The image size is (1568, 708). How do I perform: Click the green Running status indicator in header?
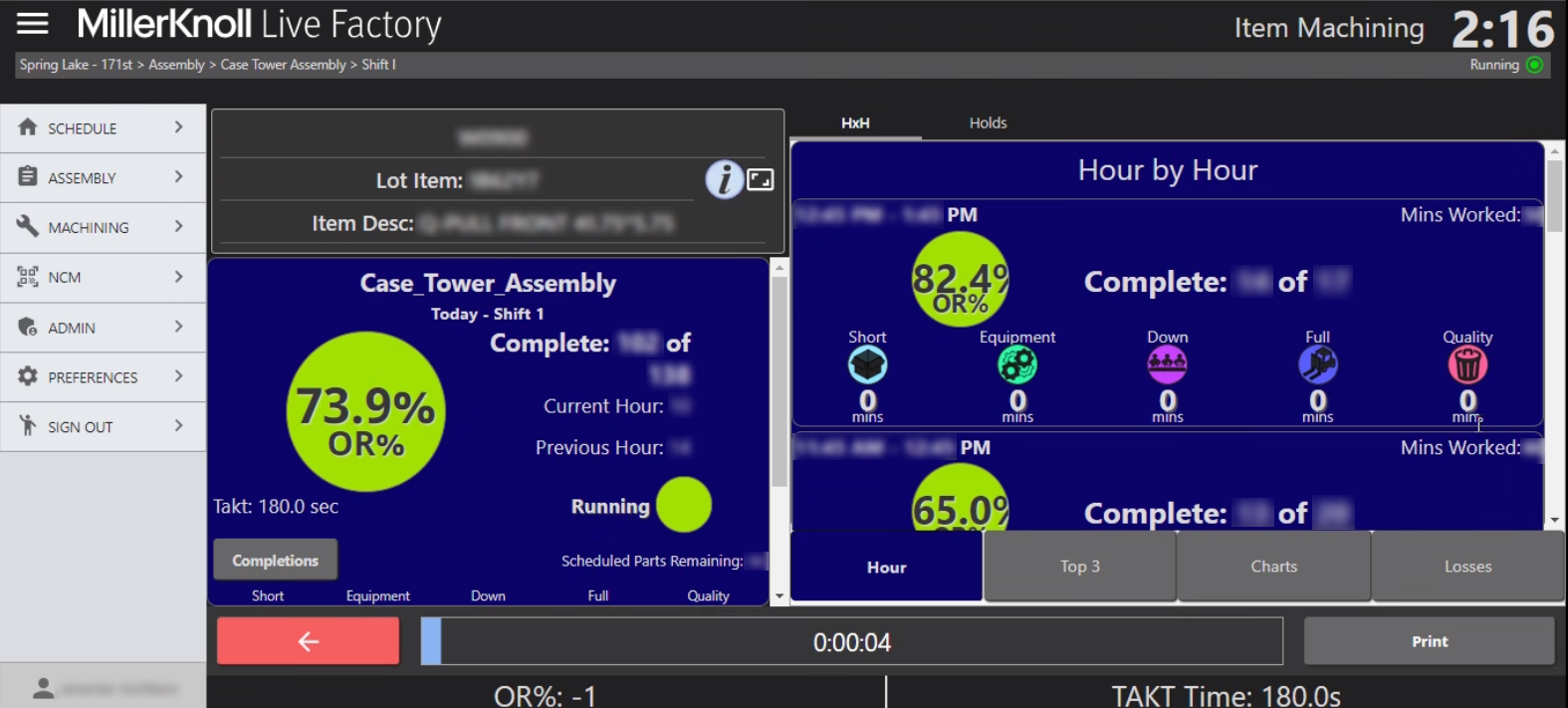point(1534,65)
